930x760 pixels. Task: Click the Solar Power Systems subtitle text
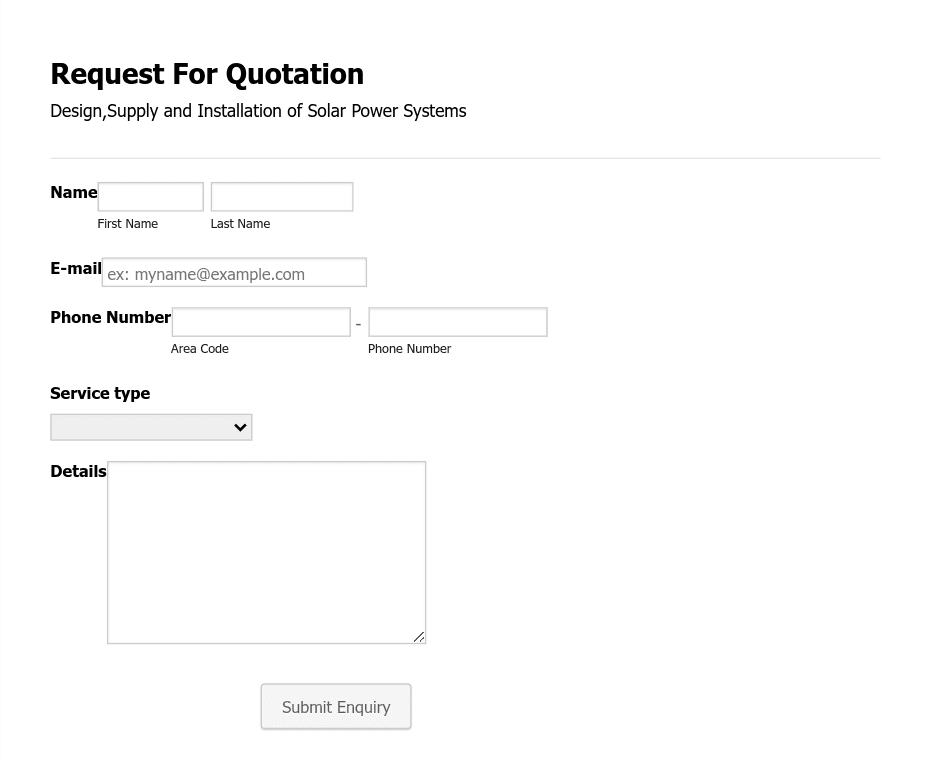pyautogui.click(x=258, y=111)
